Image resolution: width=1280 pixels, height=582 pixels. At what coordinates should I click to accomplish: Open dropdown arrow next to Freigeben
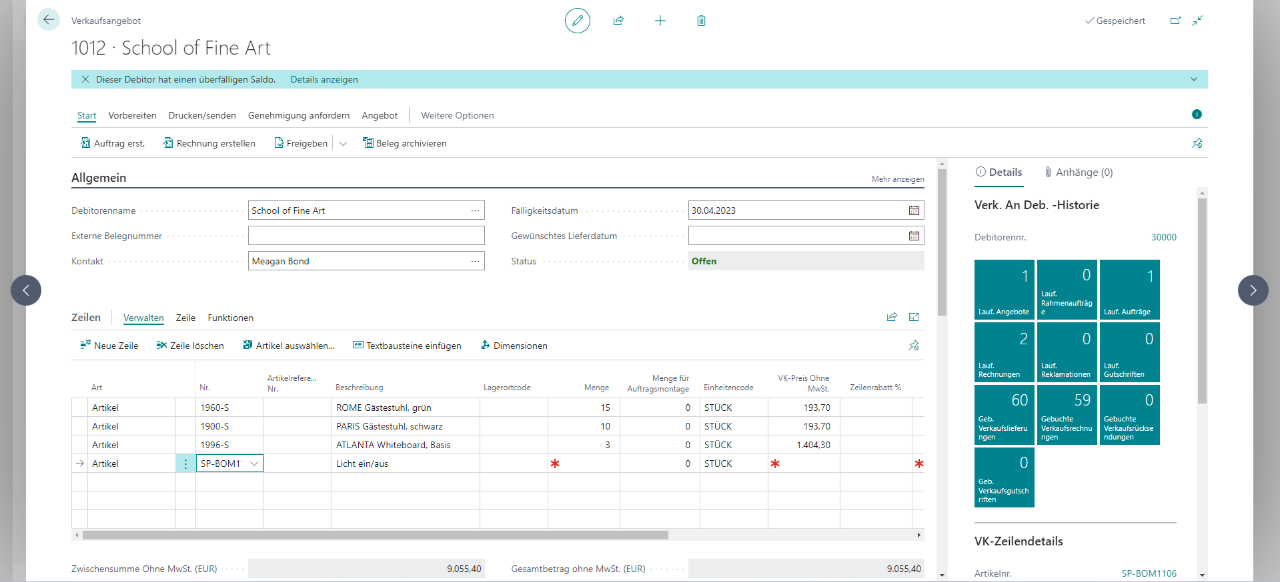pyautogui.click(x=343, y=143)
